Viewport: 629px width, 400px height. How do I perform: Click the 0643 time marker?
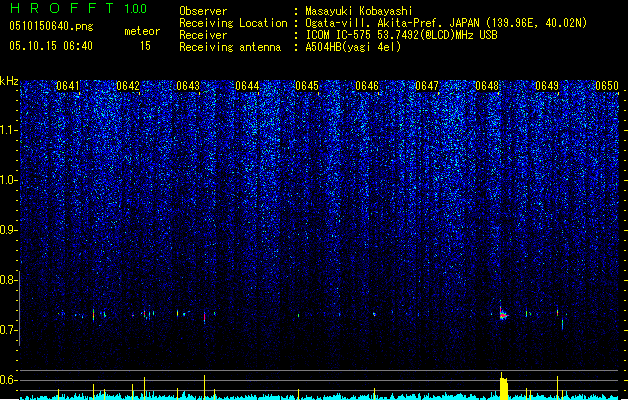188,86
